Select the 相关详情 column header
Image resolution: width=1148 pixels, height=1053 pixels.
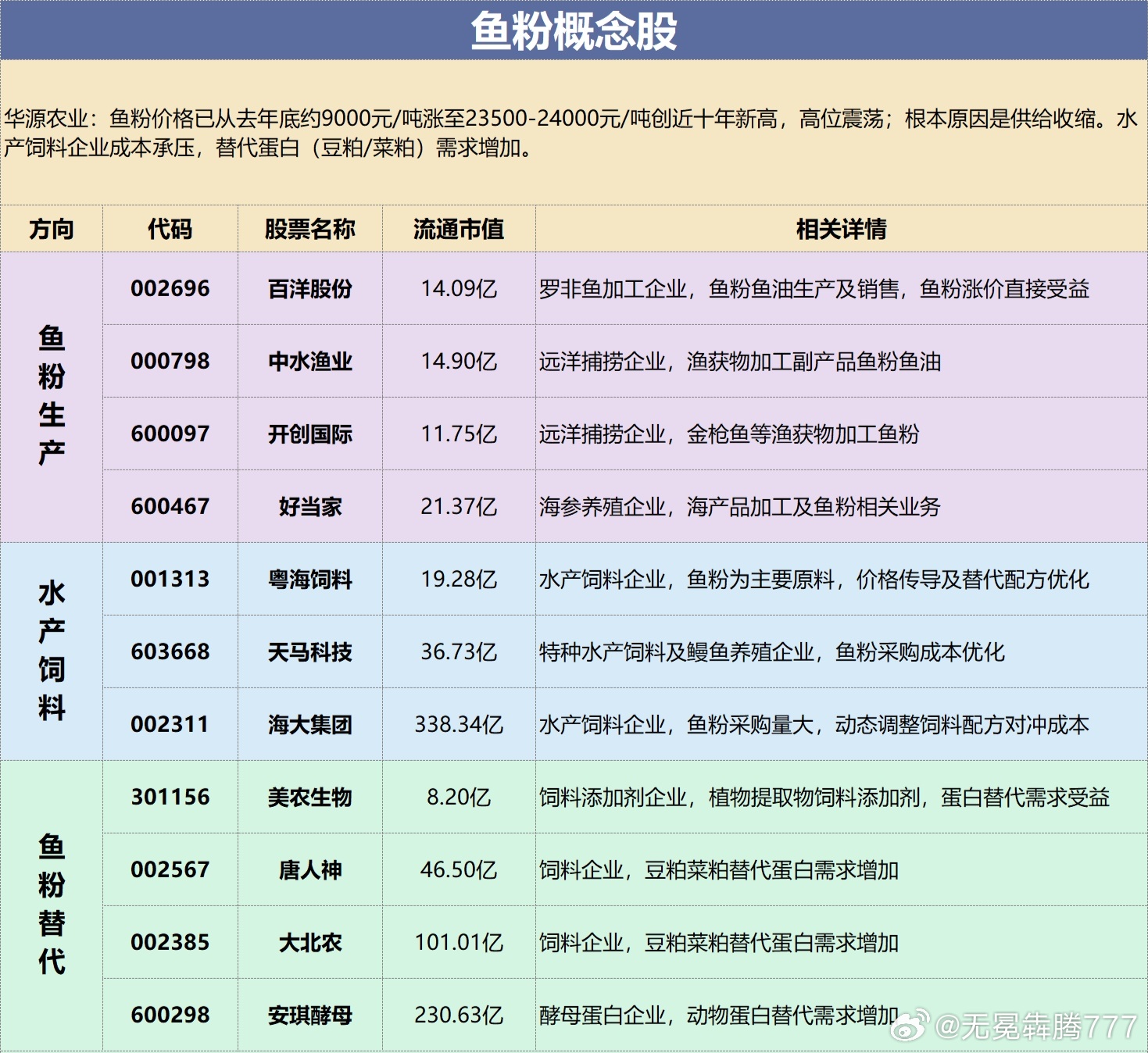pyautogui.click(x=842, y=229)
